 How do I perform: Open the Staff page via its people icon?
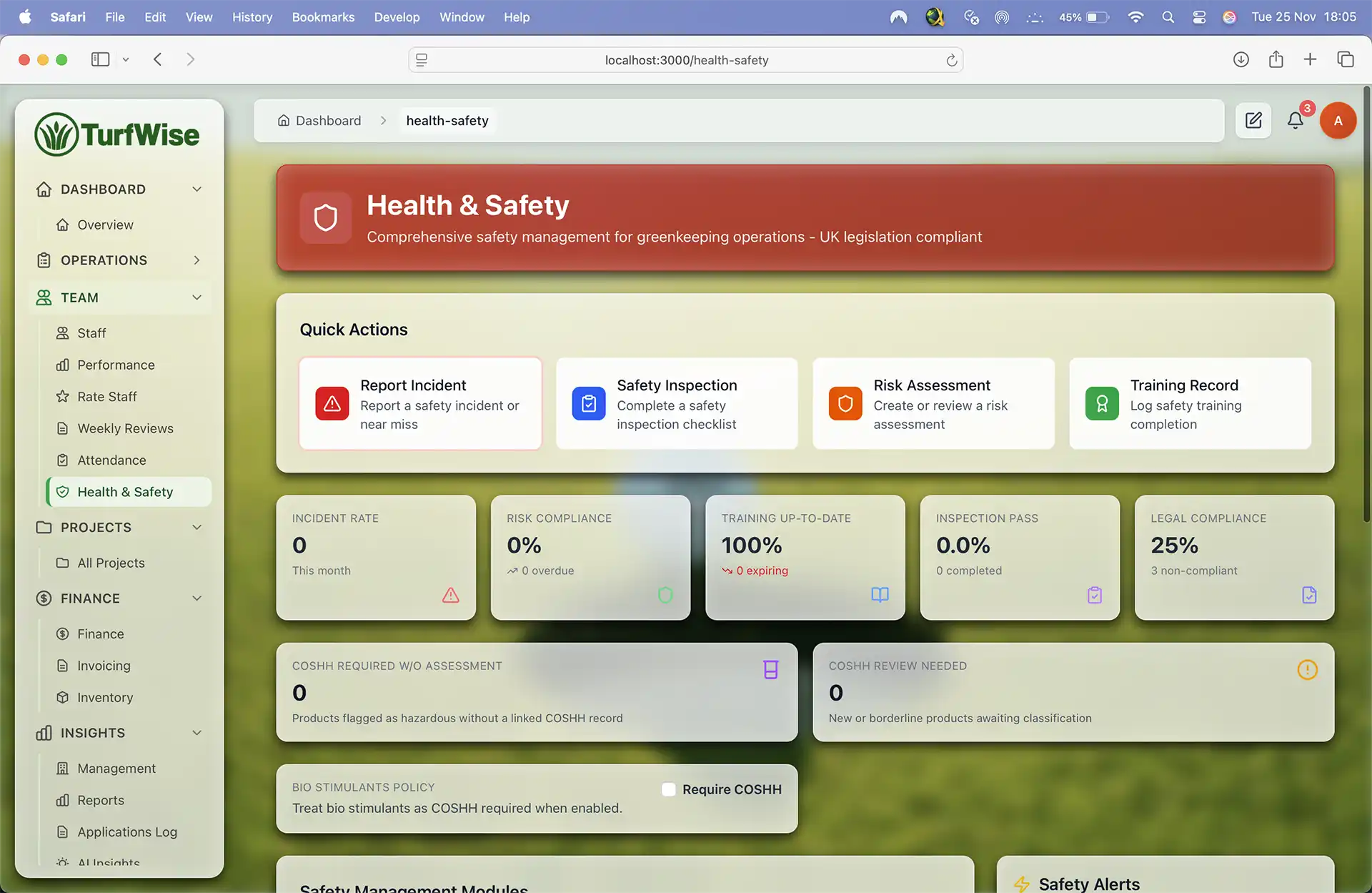62,332
